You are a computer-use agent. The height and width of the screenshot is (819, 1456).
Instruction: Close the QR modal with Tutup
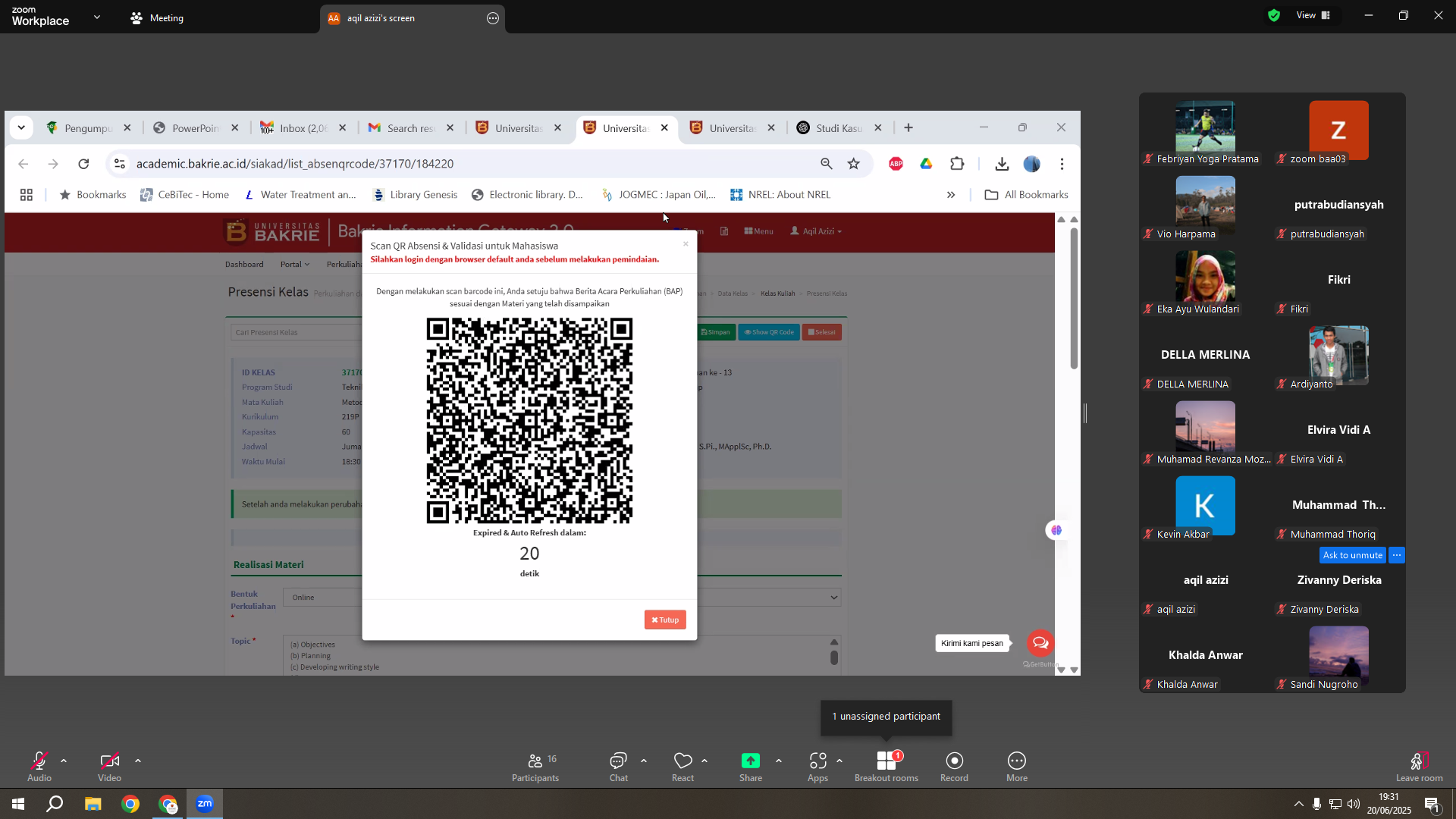pyautogui.click(x=665, y=620)
